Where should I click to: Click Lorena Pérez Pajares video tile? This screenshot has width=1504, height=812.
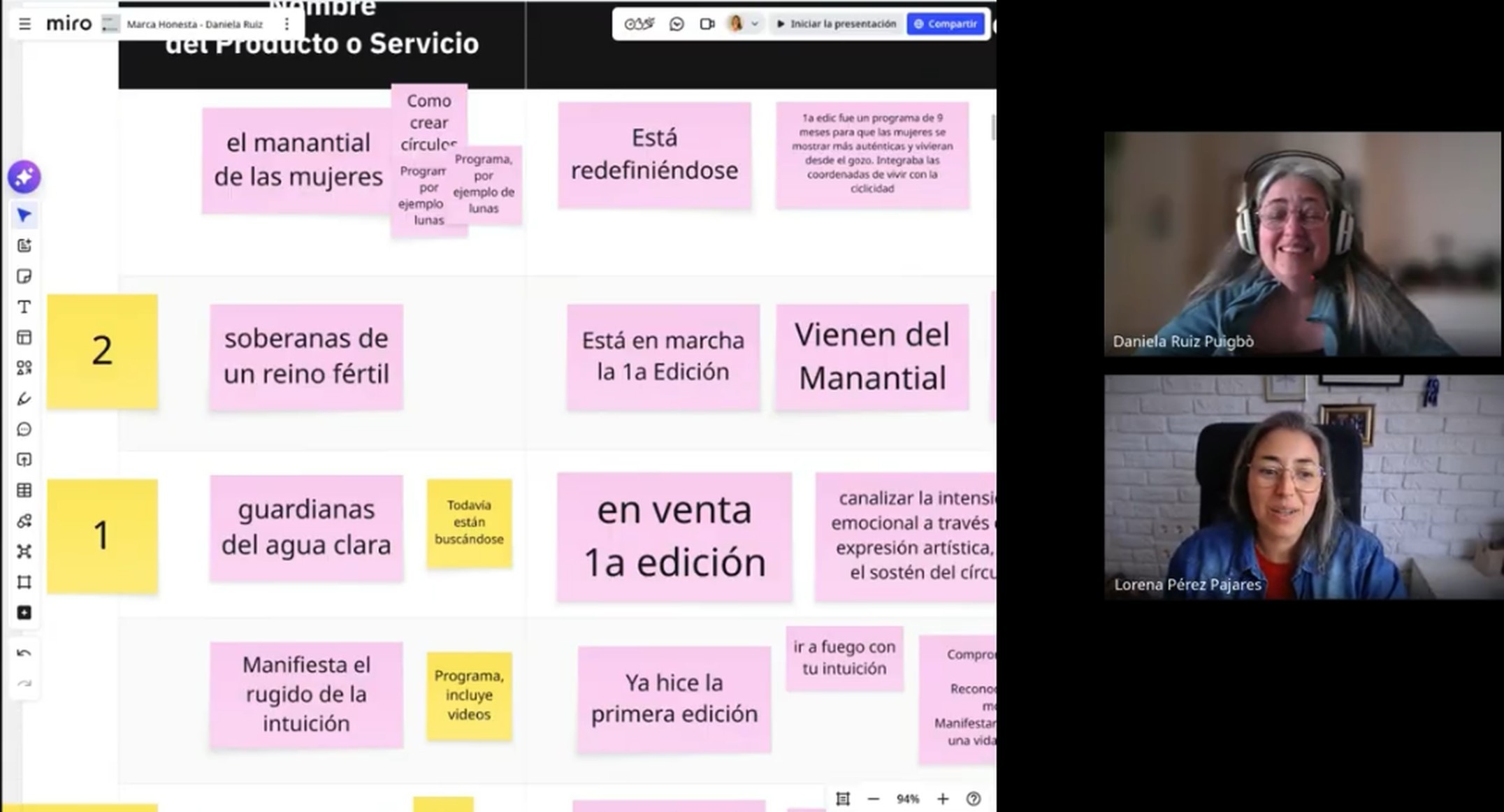click(x=1303, y=487)
